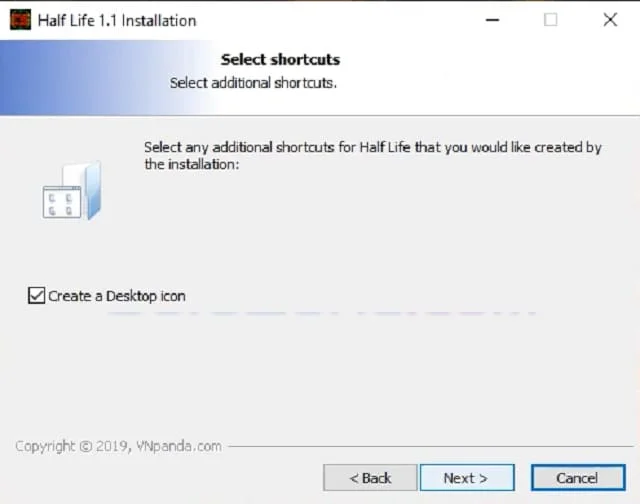Minimize the installation window

click(x=491, y=20)
